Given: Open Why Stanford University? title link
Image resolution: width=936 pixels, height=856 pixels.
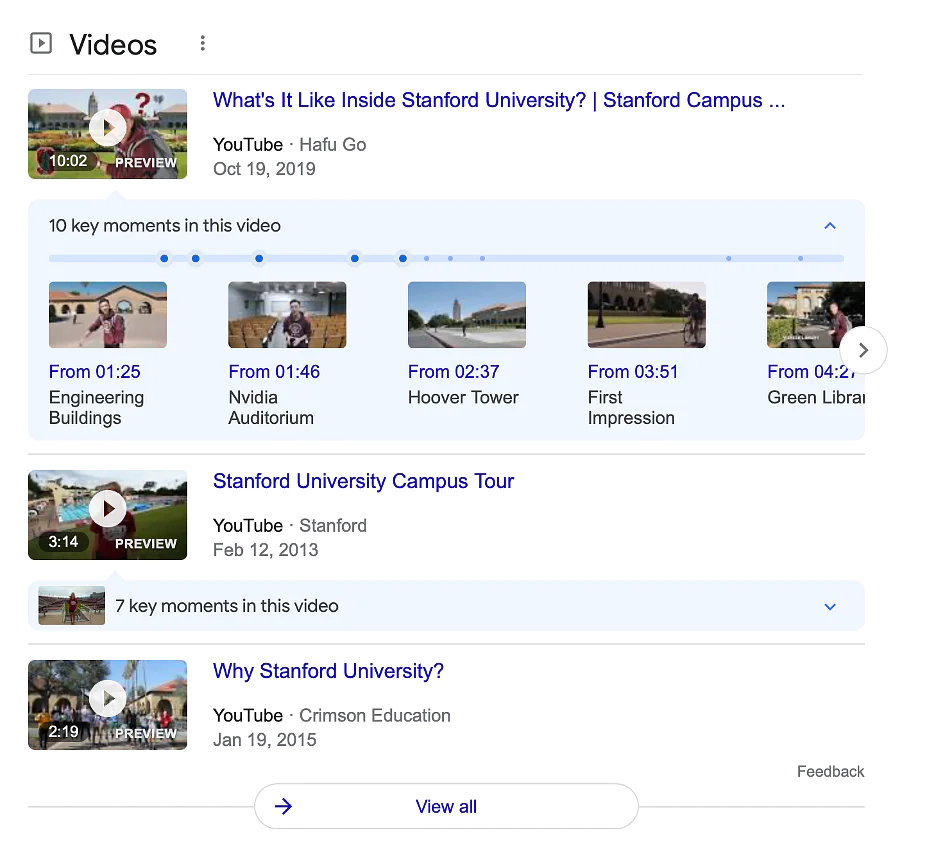Looking at the screenshot, I should 328,671.
